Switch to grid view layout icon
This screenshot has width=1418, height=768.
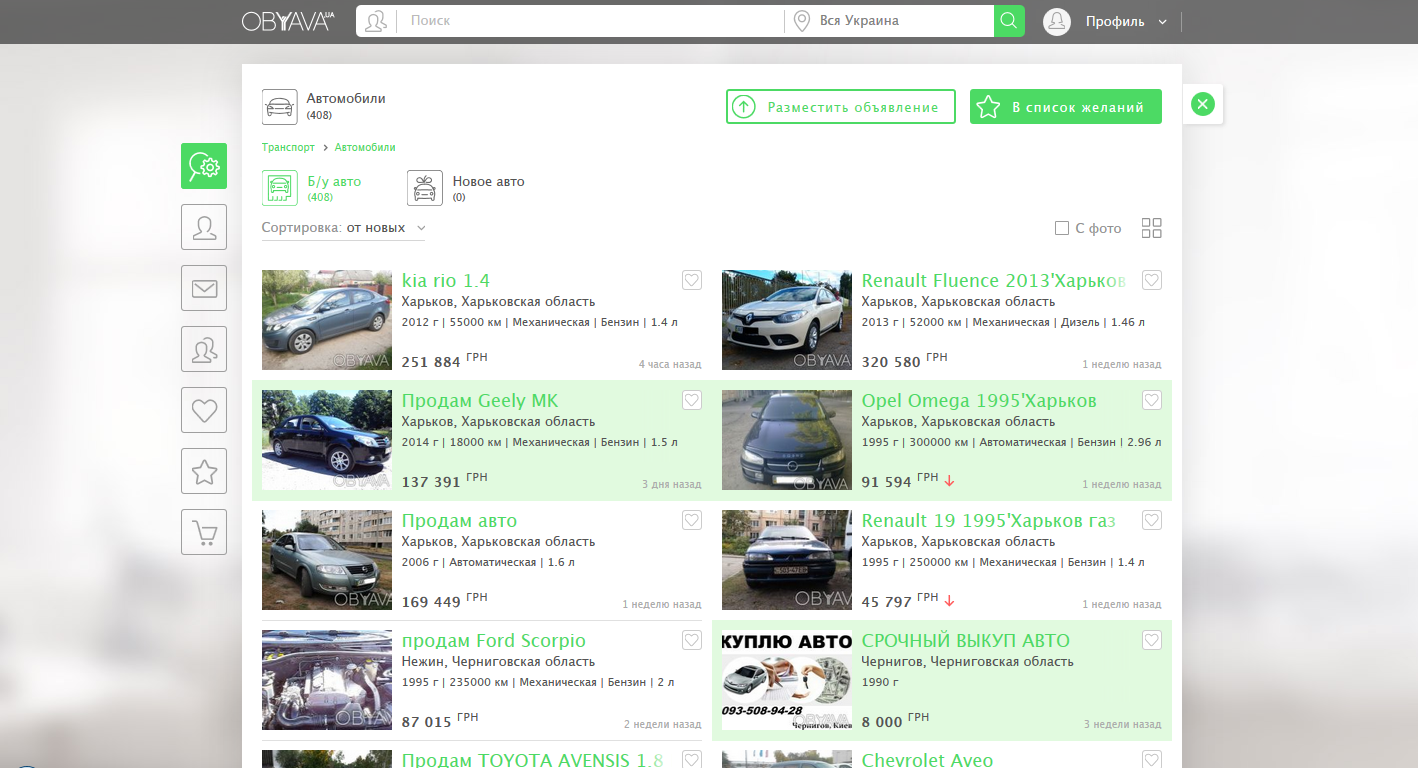click(1151, 228)
